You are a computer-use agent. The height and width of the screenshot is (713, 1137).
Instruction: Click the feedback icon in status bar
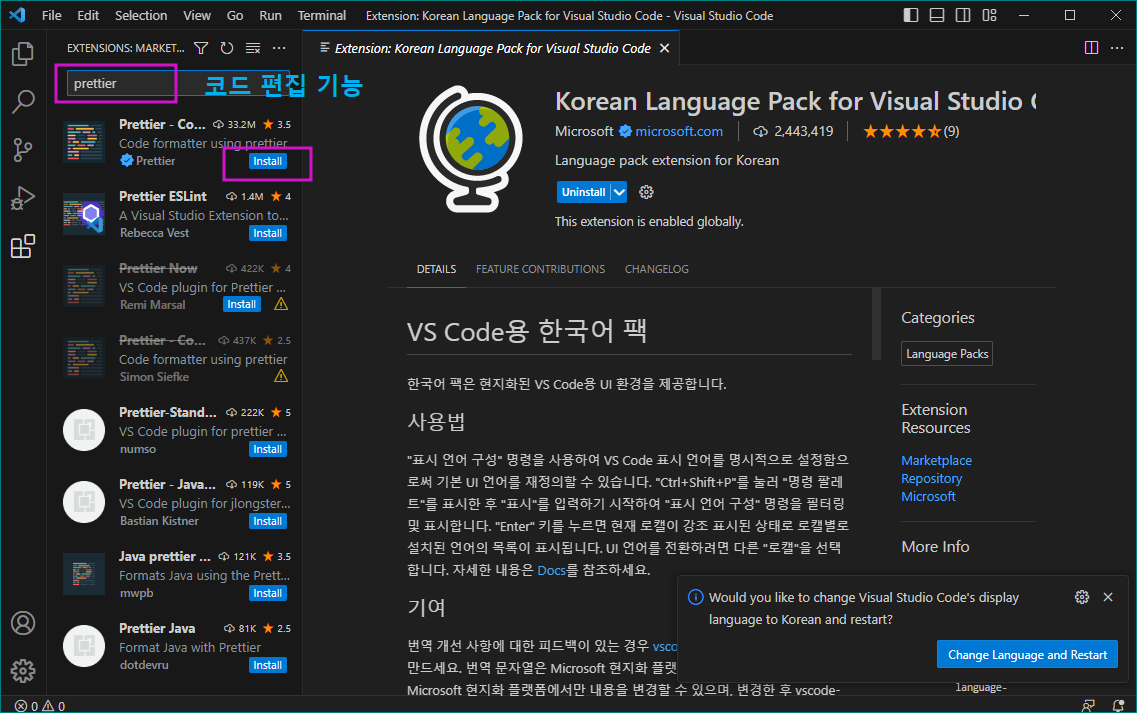(1088, 705)
